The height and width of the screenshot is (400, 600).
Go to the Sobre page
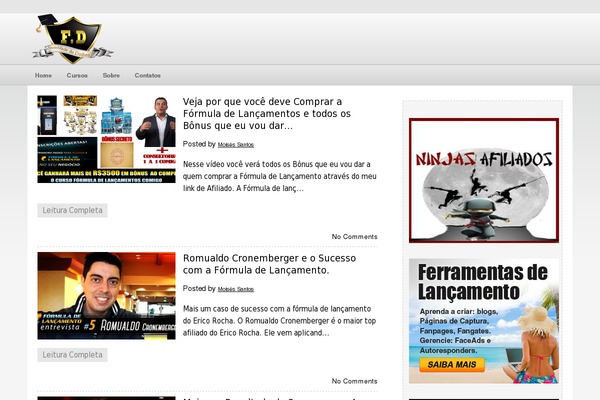(x=111, y=75)
